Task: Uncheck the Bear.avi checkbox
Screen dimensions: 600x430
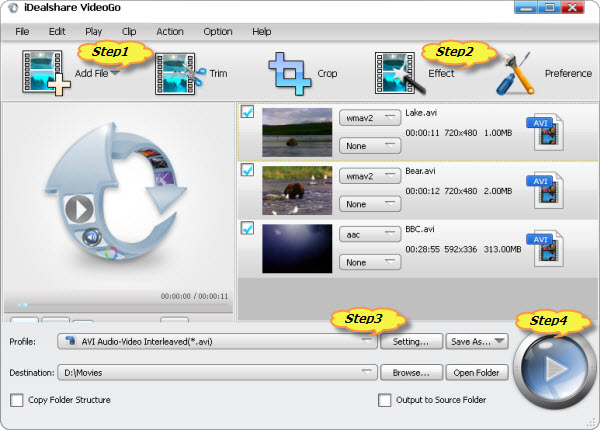Action: click(247, 170)
